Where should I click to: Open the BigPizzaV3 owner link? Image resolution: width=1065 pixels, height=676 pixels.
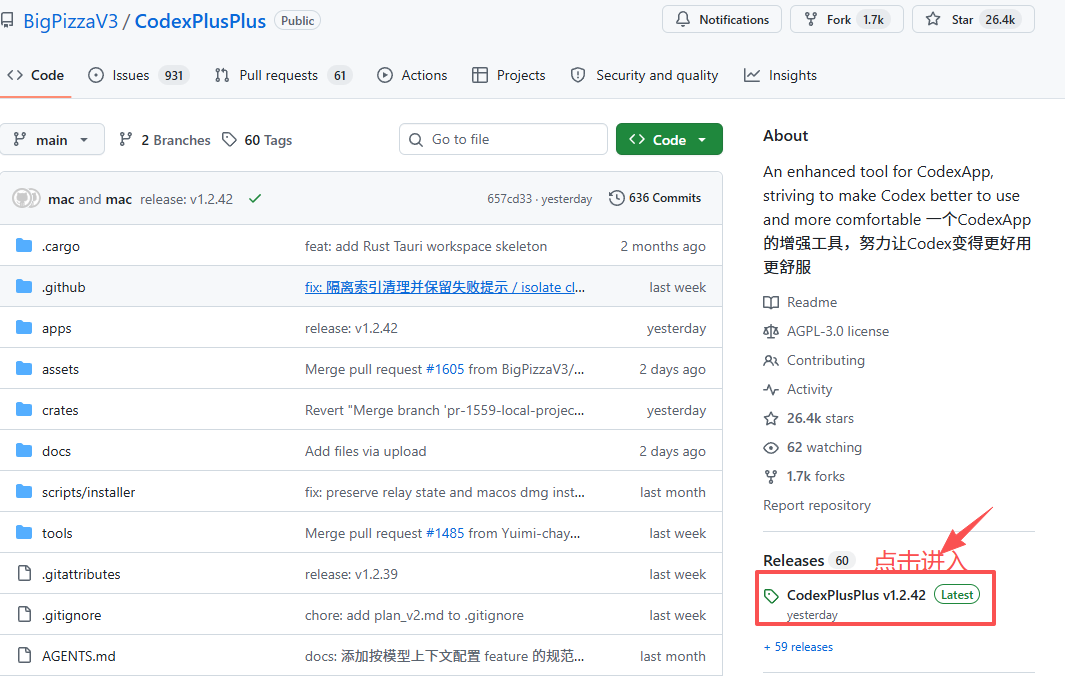tap(71, 21)
